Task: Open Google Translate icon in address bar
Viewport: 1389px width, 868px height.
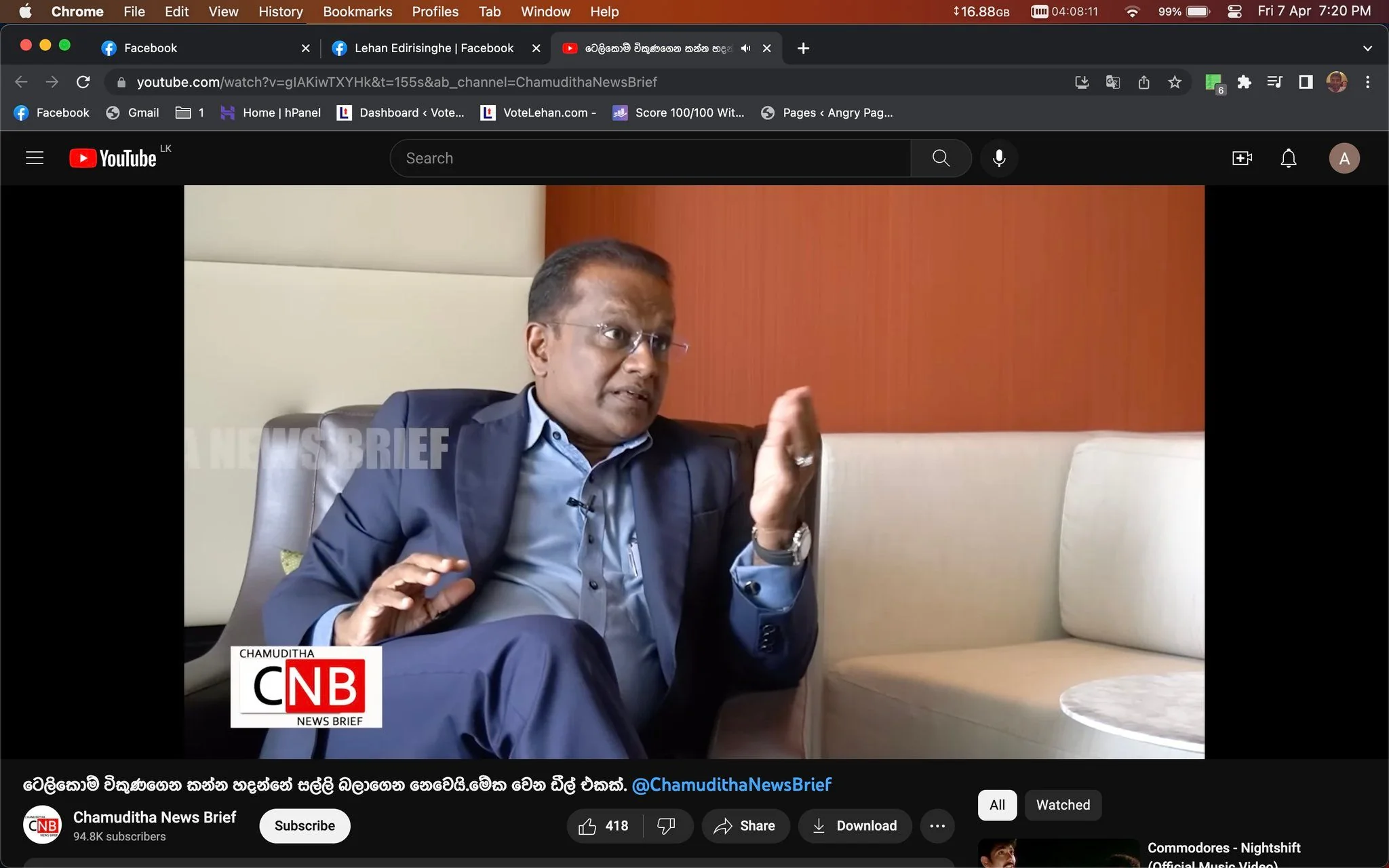Action: tap(1113, 82)
